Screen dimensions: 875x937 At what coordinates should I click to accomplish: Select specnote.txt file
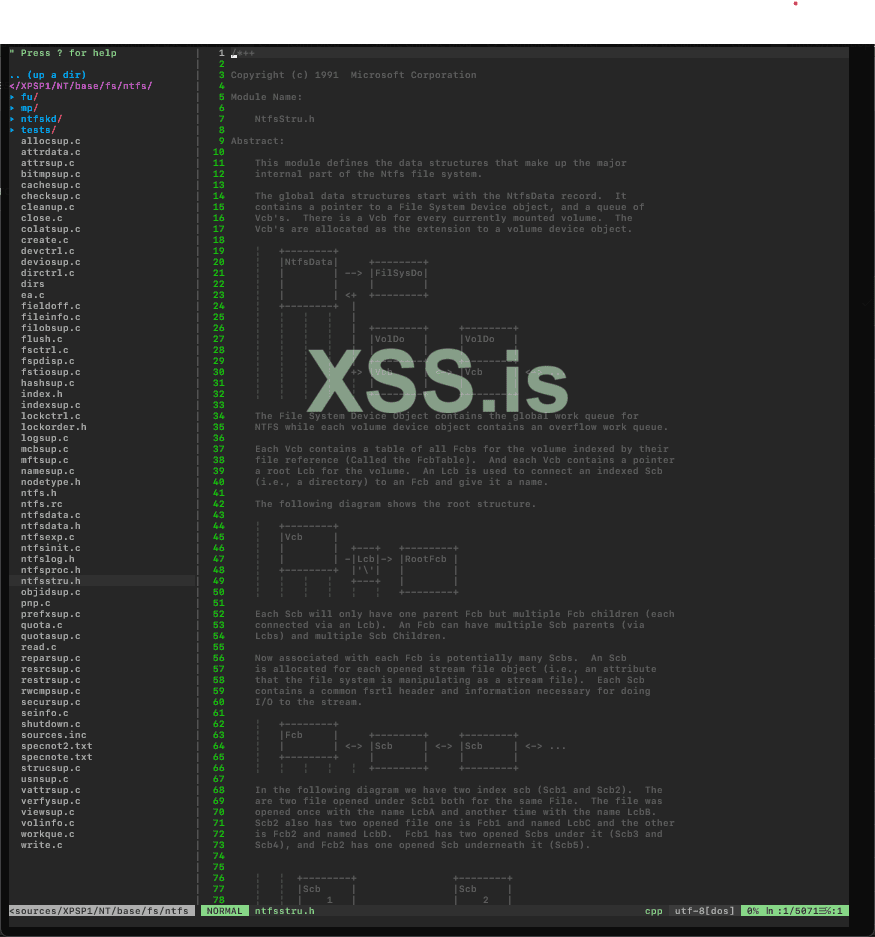57,757
